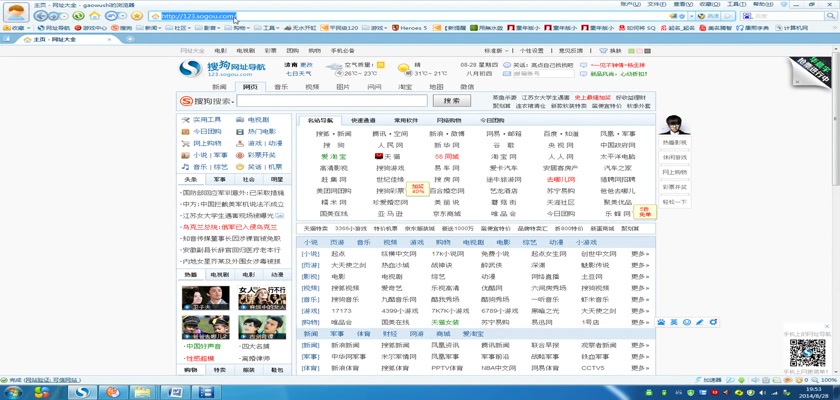Open a new tab with the plus icon
The image size is (840, 400).
pos(130,39)
